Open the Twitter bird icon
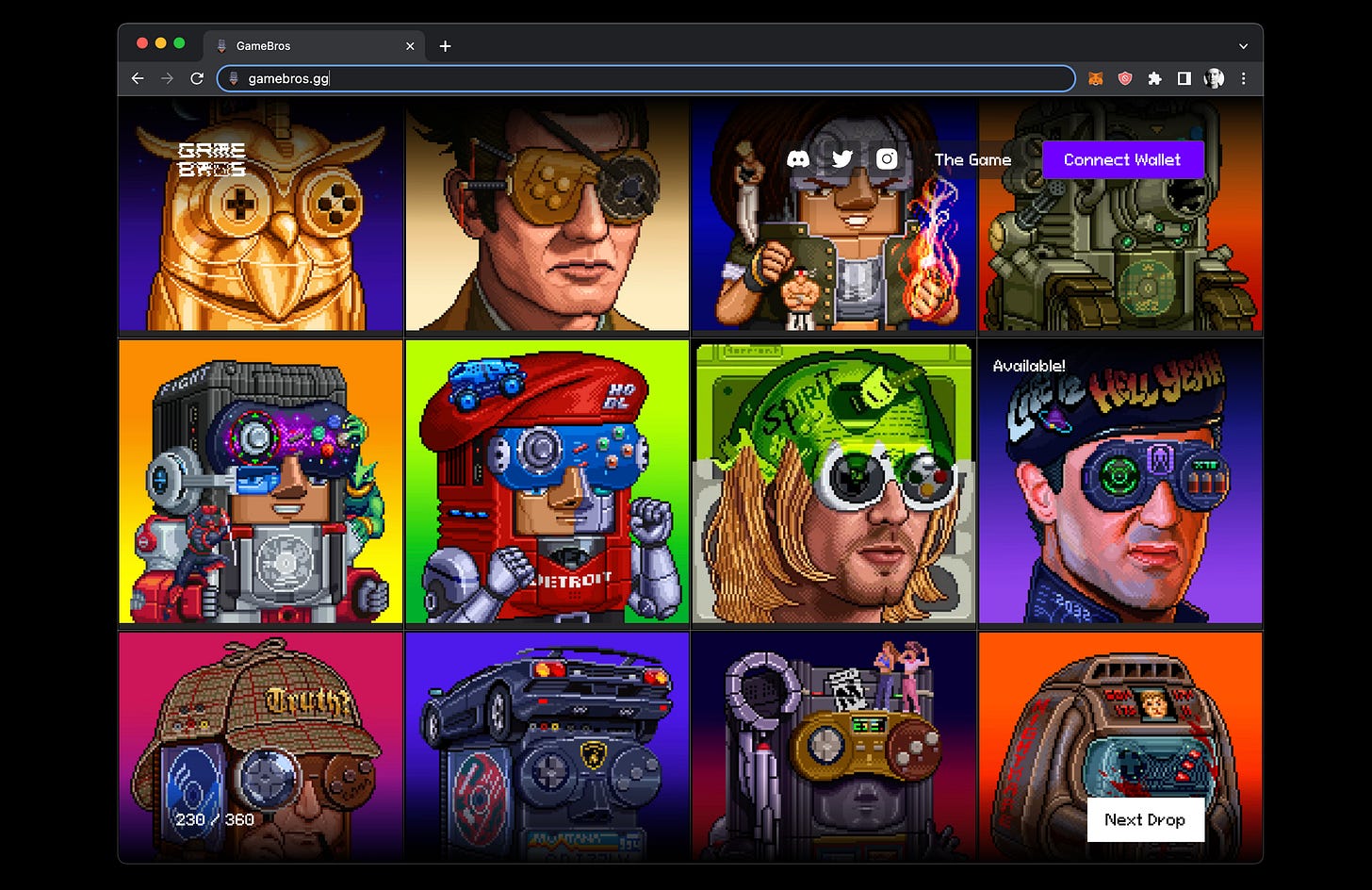This screenshot has width=1372, height=890. pos(842,159)
